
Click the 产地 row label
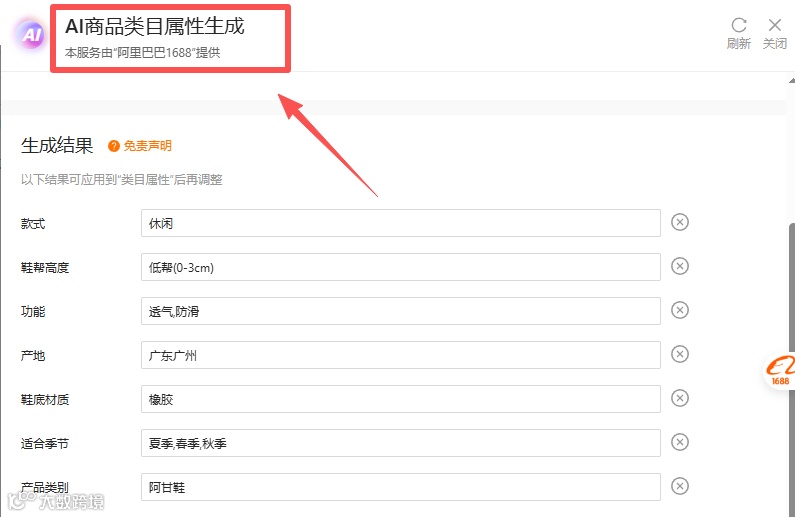click(x=33, y=355)
